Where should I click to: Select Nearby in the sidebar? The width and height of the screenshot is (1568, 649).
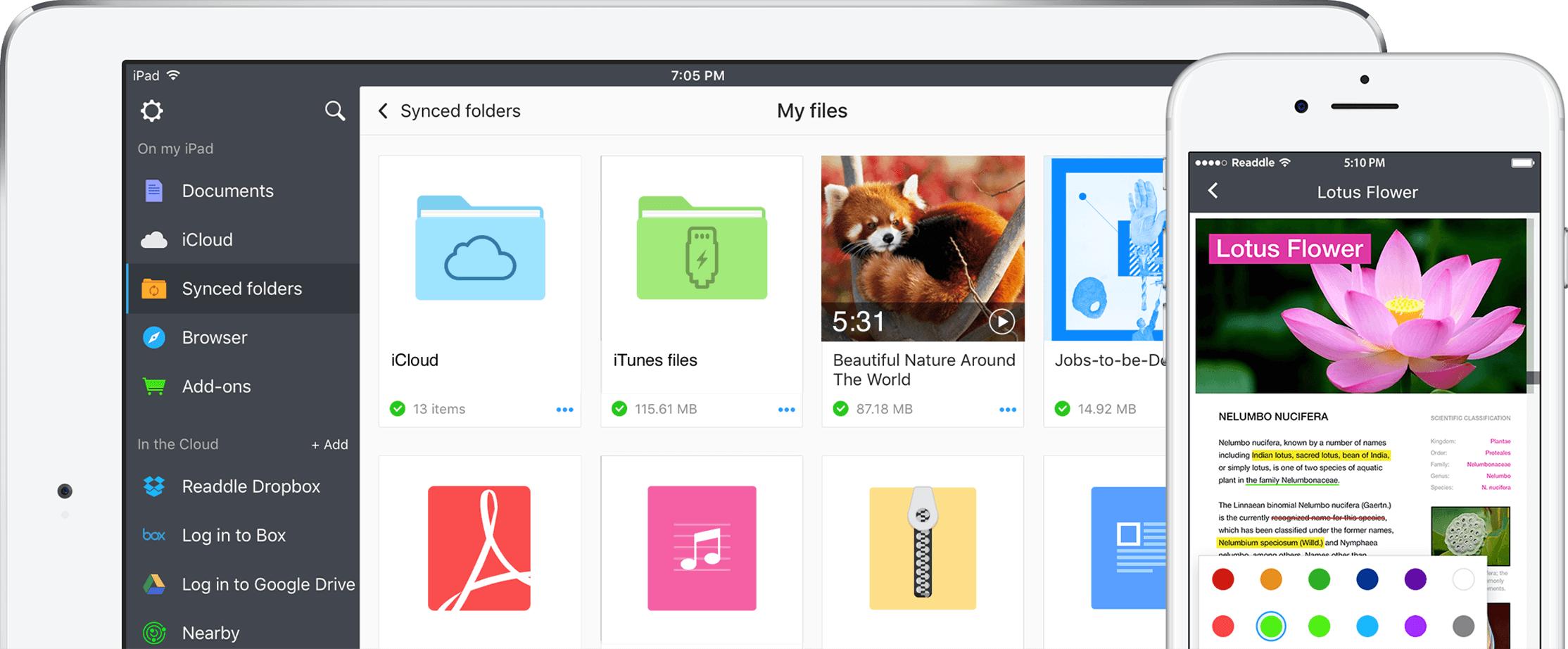(x=210, y=631)
